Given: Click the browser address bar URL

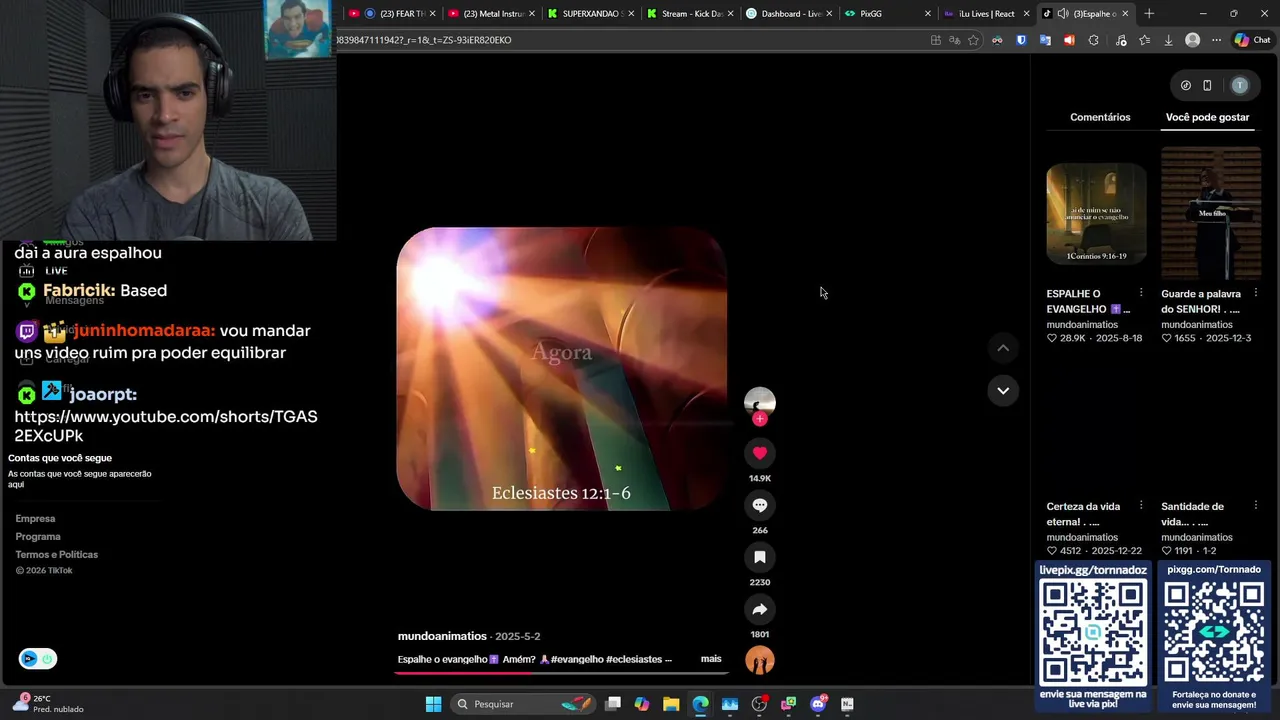Looking at the screenshot, I should click(630, 40).
